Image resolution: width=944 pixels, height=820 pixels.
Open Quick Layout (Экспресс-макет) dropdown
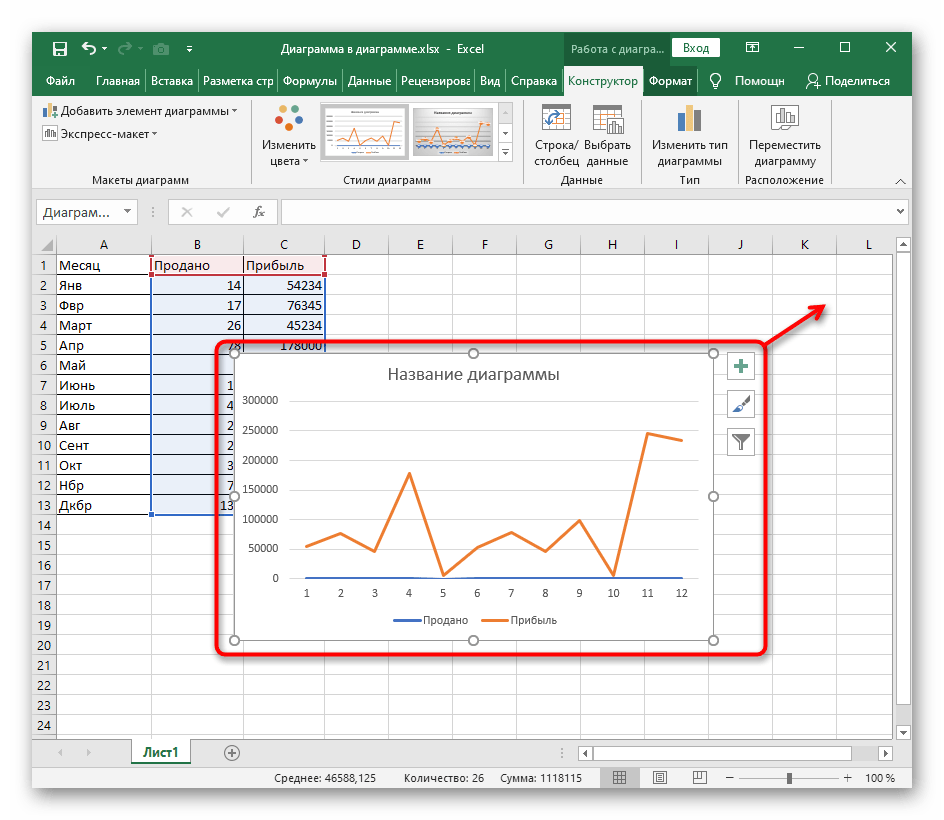(x=101, y=134)
